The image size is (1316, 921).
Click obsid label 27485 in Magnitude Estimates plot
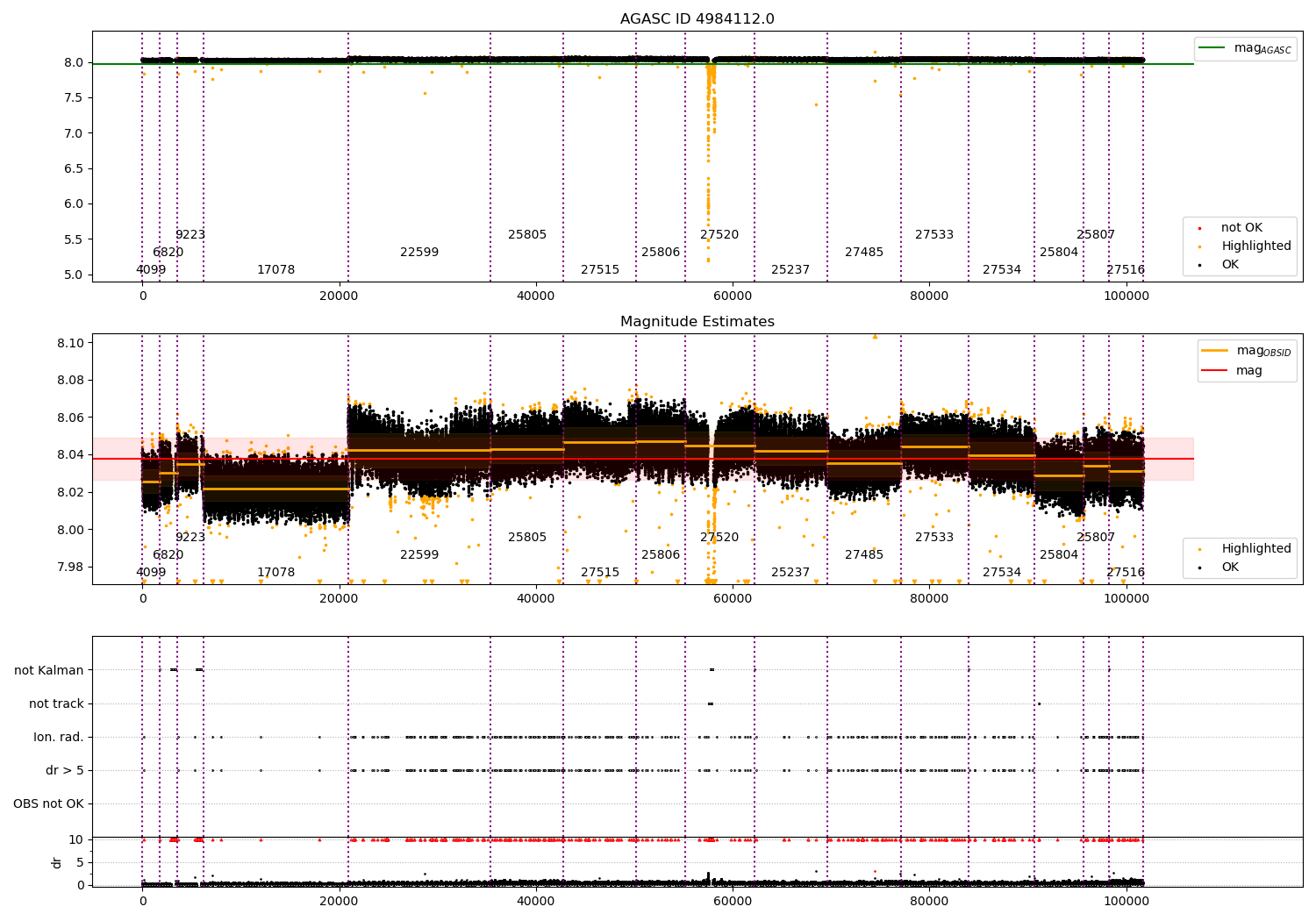[x=864, y=555]
